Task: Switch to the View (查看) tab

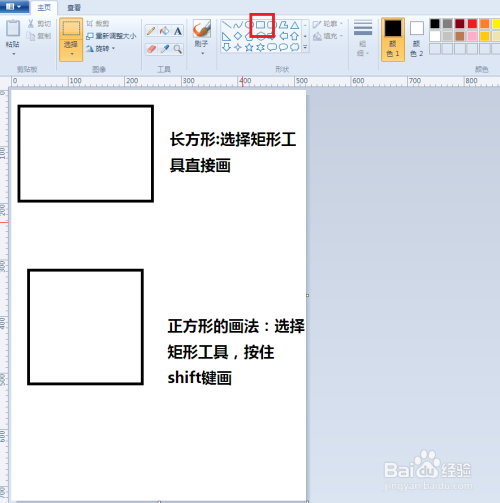Action: [74, 7]
